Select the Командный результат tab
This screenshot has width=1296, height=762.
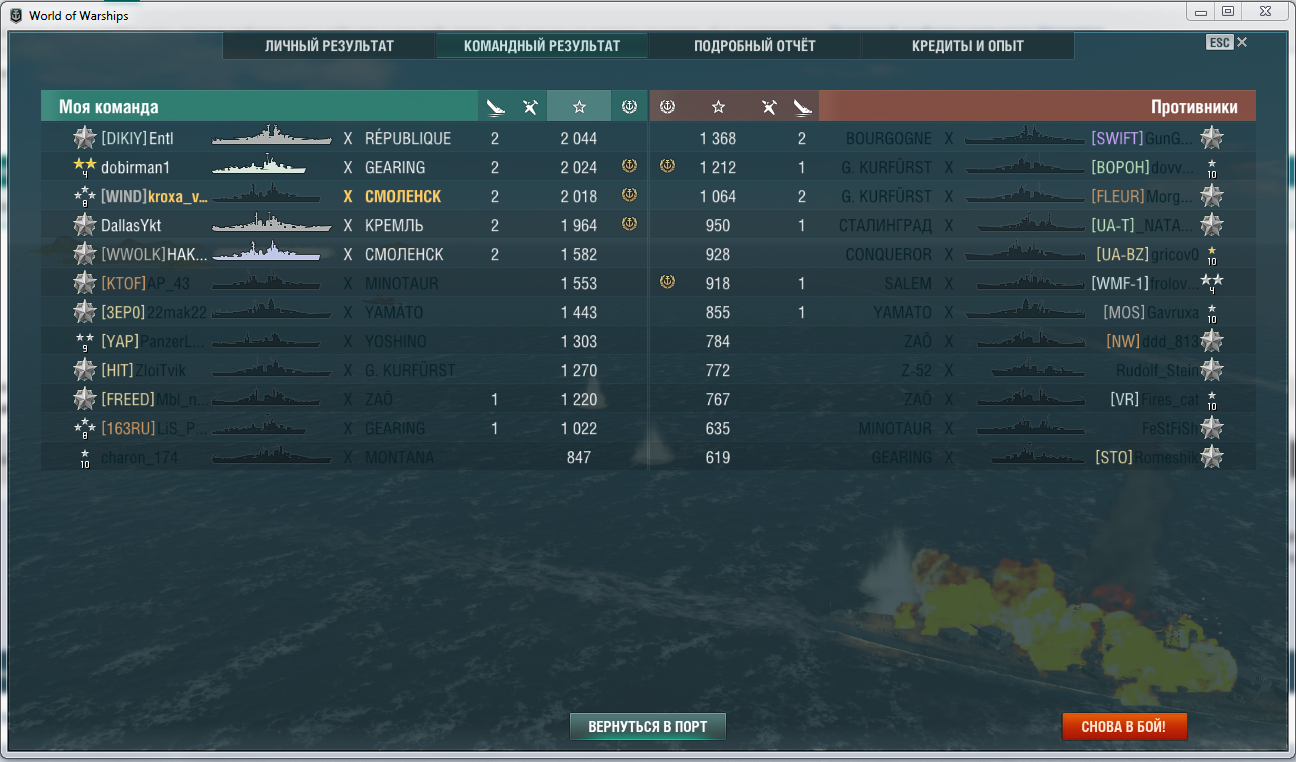[x=542, y=46]
